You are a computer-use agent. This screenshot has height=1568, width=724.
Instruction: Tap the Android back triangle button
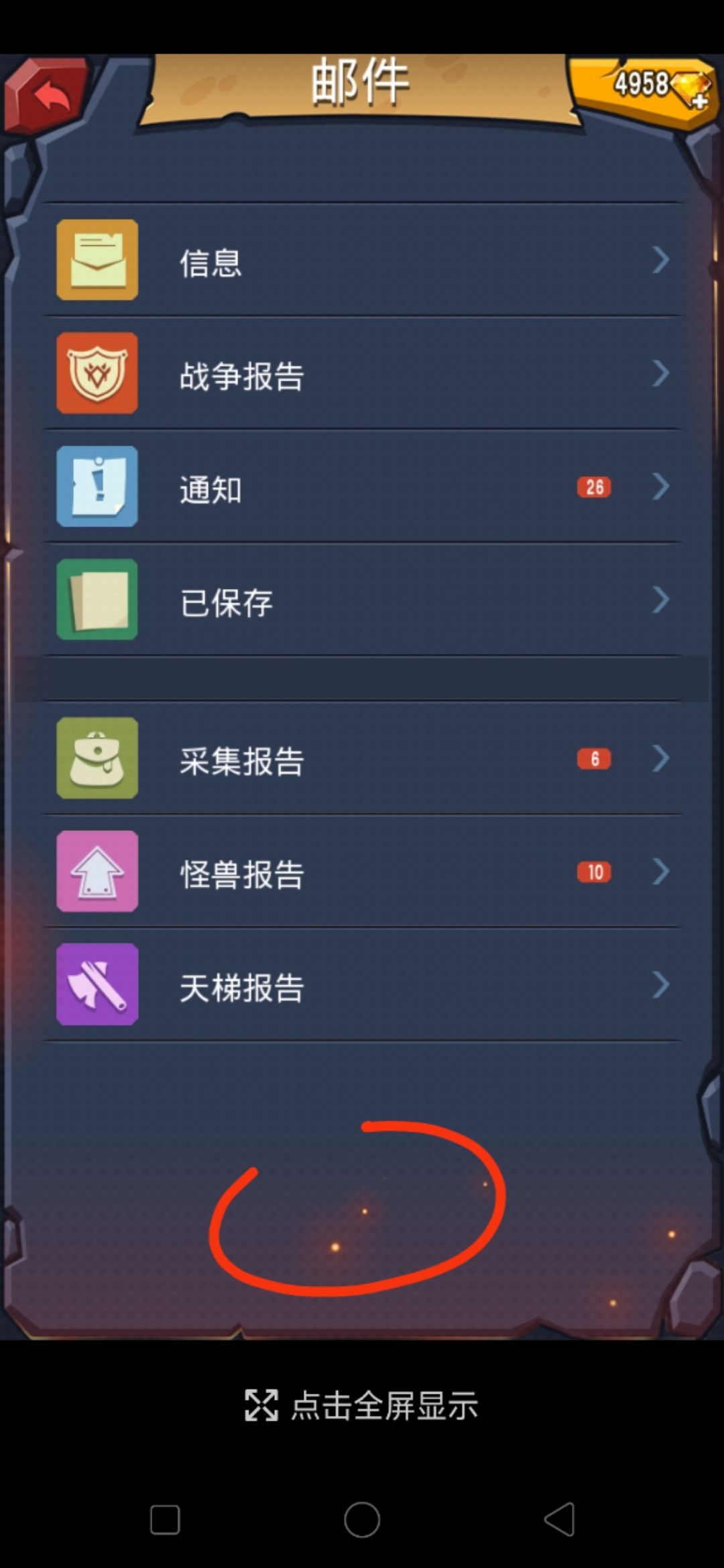click(x=559, y=1518)
